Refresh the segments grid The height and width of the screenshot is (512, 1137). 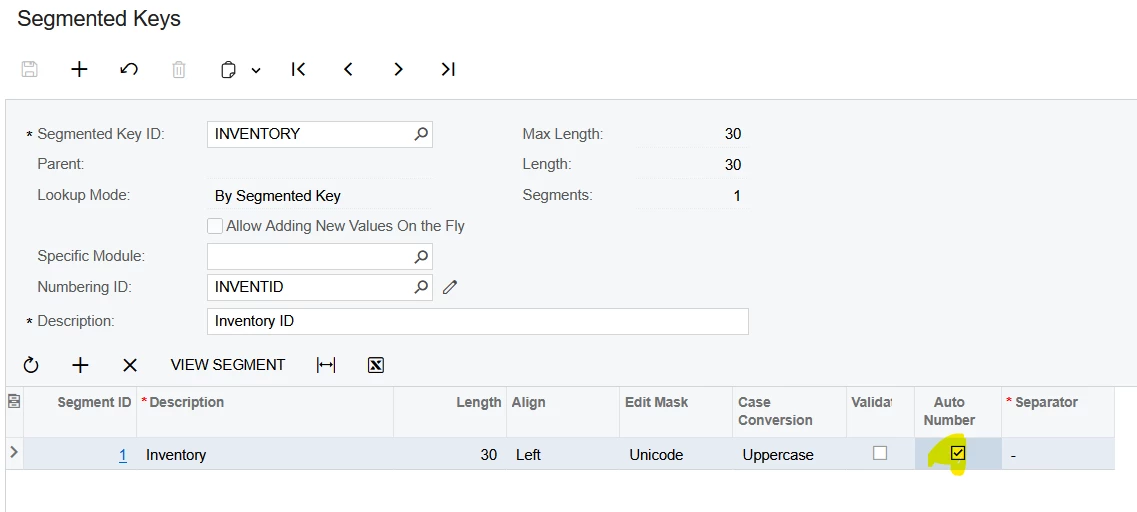tap(31, 365)
